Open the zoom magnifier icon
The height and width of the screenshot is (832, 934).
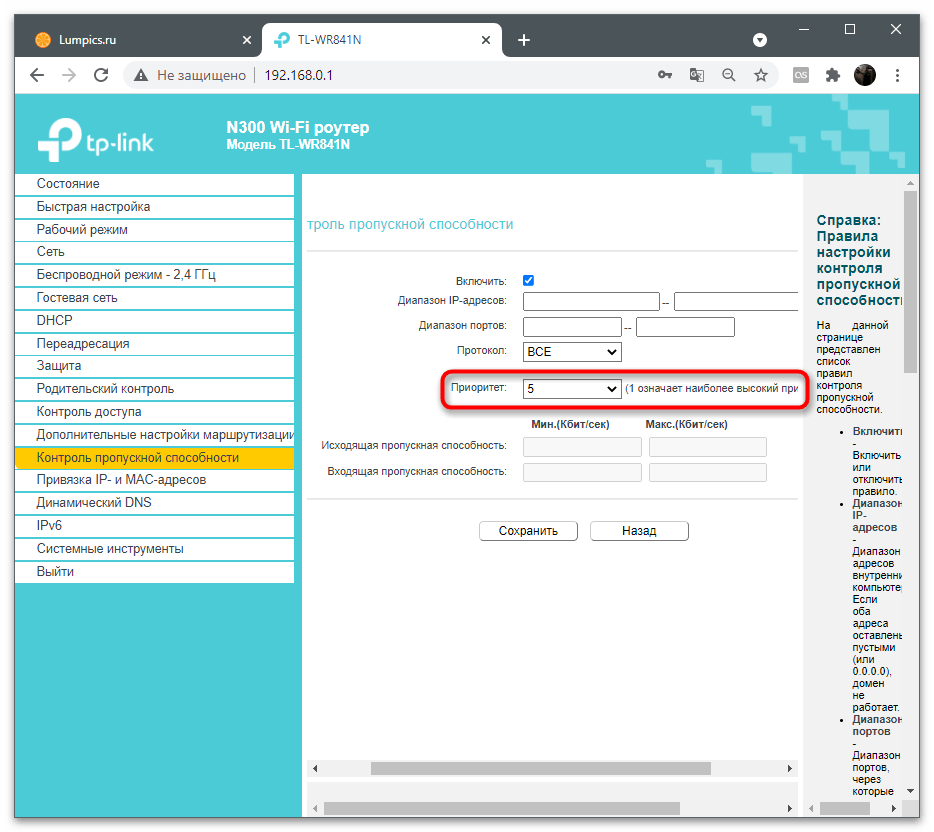coord(728,75)
